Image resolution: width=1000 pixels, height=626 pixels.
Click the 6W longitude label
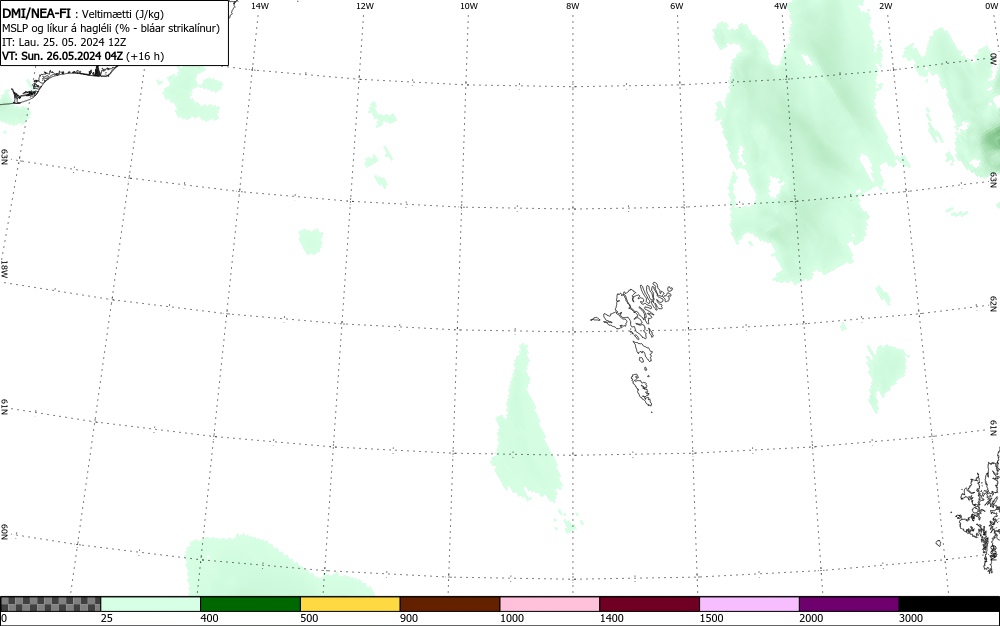[x=677, y=6]
